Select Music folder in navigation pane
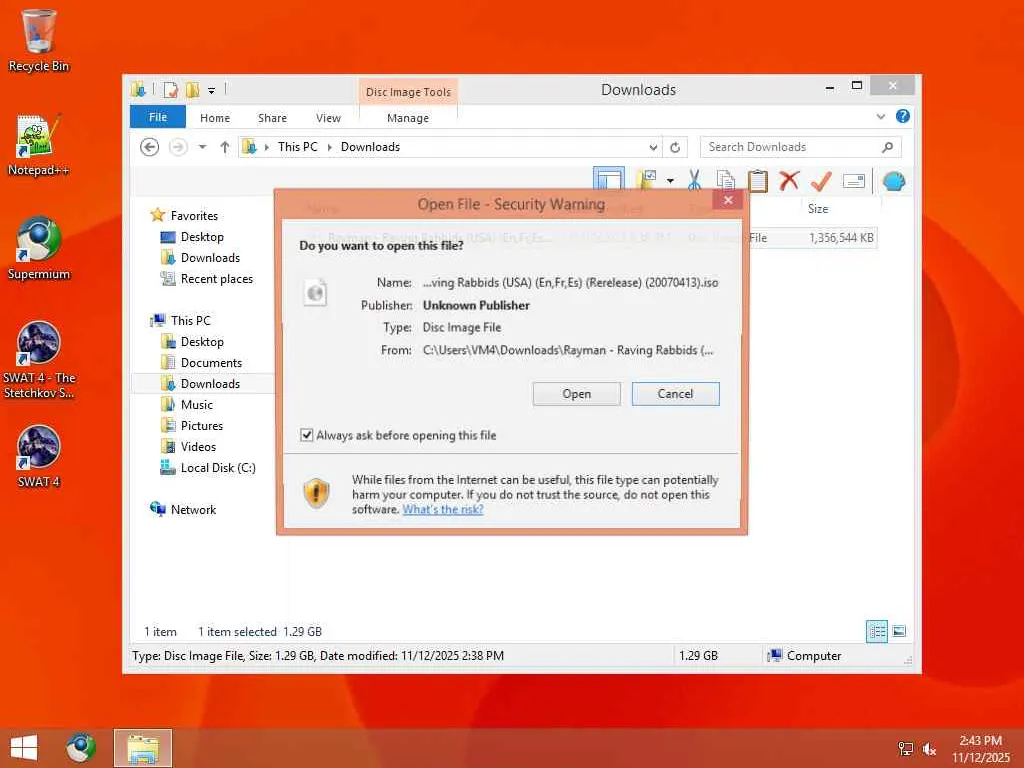This screenshot has height=768, width=1024. coord(197,404)
